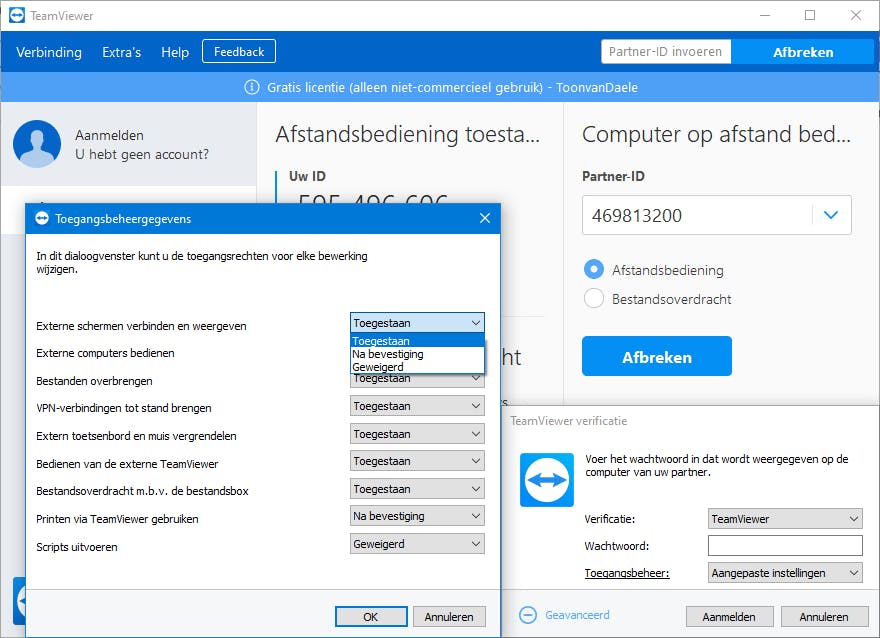Click the Toegangsbeheer underlined label

pyautogui.click(x=627, y=573)
